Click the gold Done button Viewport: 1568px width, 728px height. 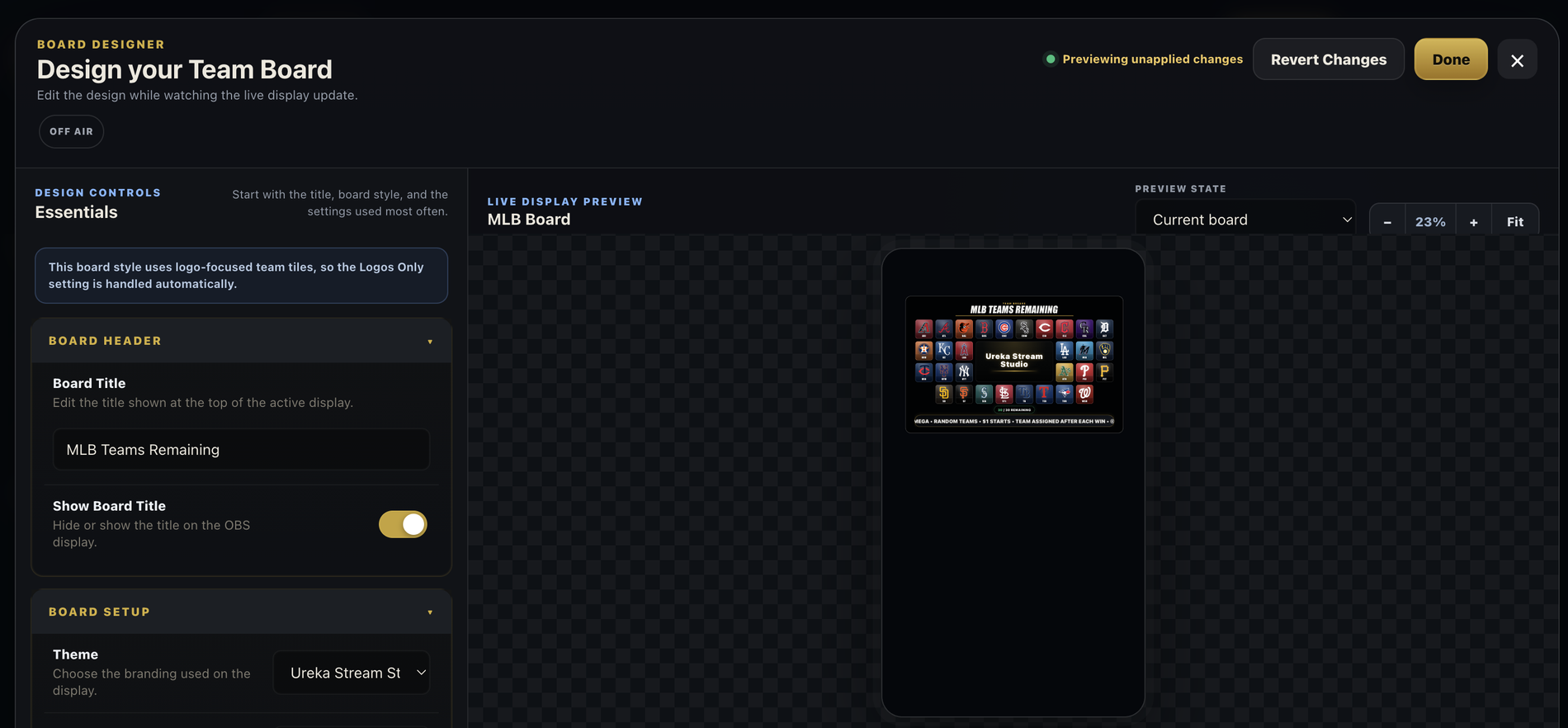(x=1451, y=59)
